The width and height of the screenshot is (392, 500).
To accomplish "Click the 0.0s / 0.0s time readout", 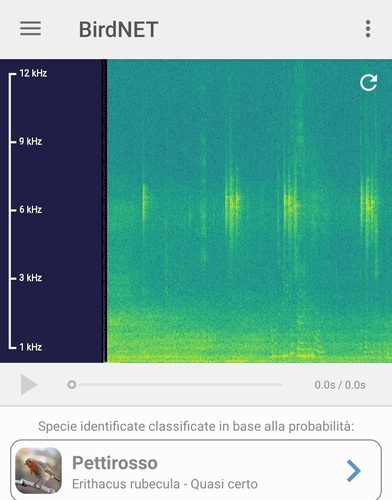I will click(x=340, y=385).
